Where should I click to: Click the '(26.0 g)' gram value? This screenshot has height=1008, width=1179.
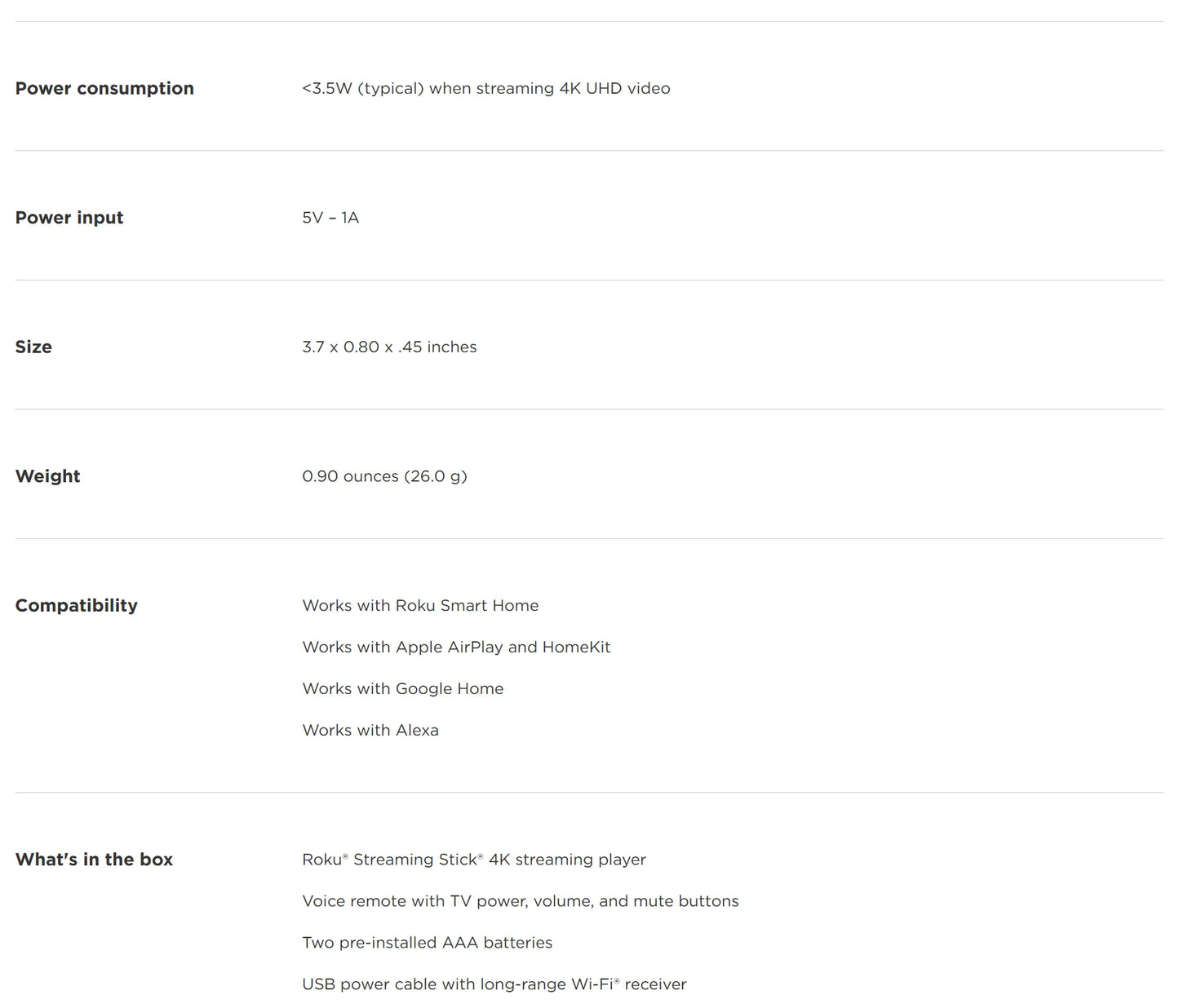pyautogui.click(x=436, y=476)
